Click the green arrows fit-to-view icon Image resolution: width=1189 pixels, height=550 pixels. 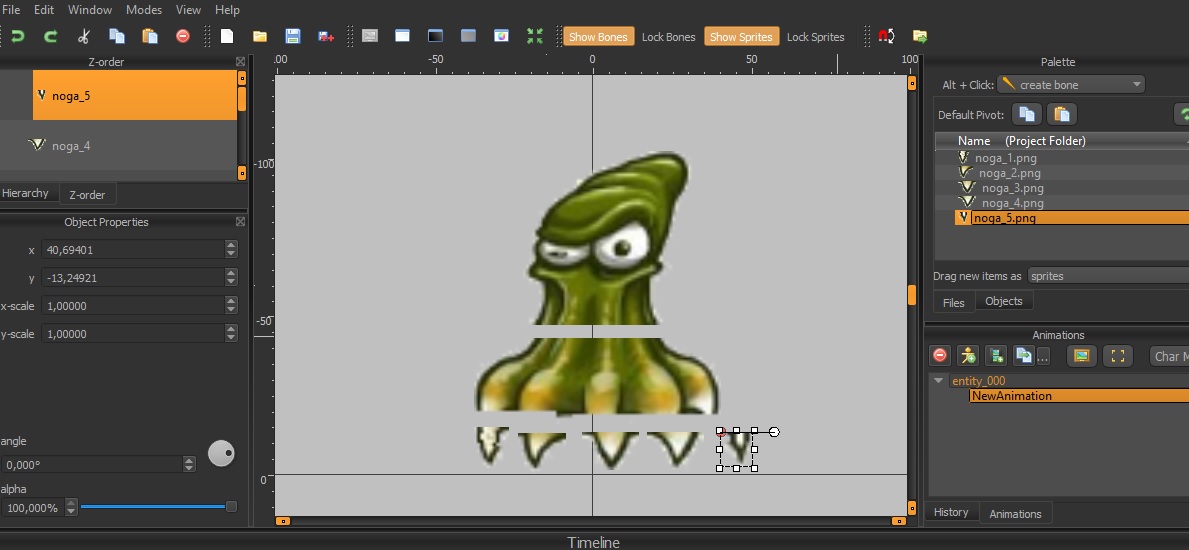[535, 36]
